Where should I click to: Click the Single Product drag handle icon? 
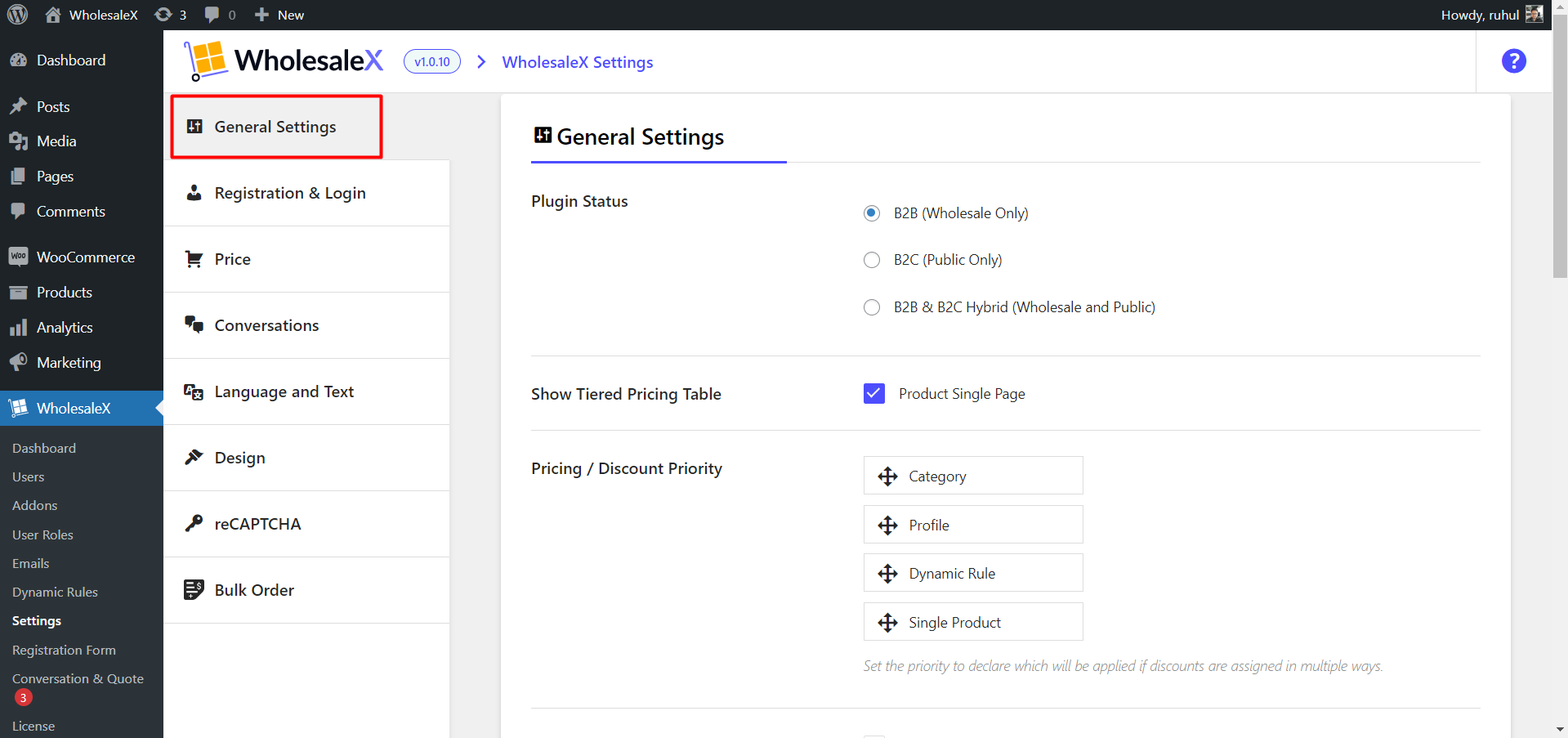887,623
